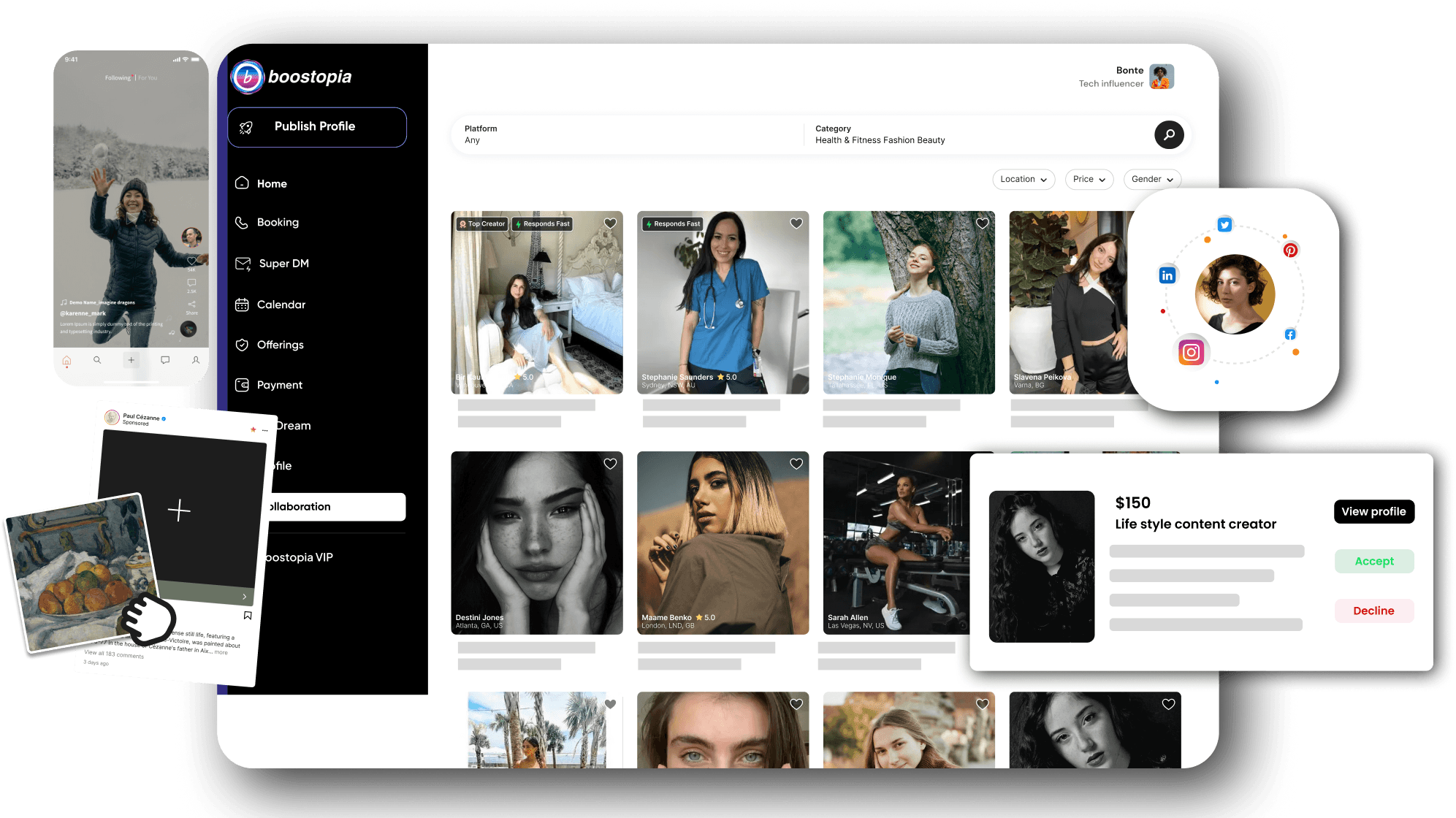This screenshot has height=818, width=1456.
Task: Click the Instagram icon in social circle
Action: click(x=1191, y=353)
